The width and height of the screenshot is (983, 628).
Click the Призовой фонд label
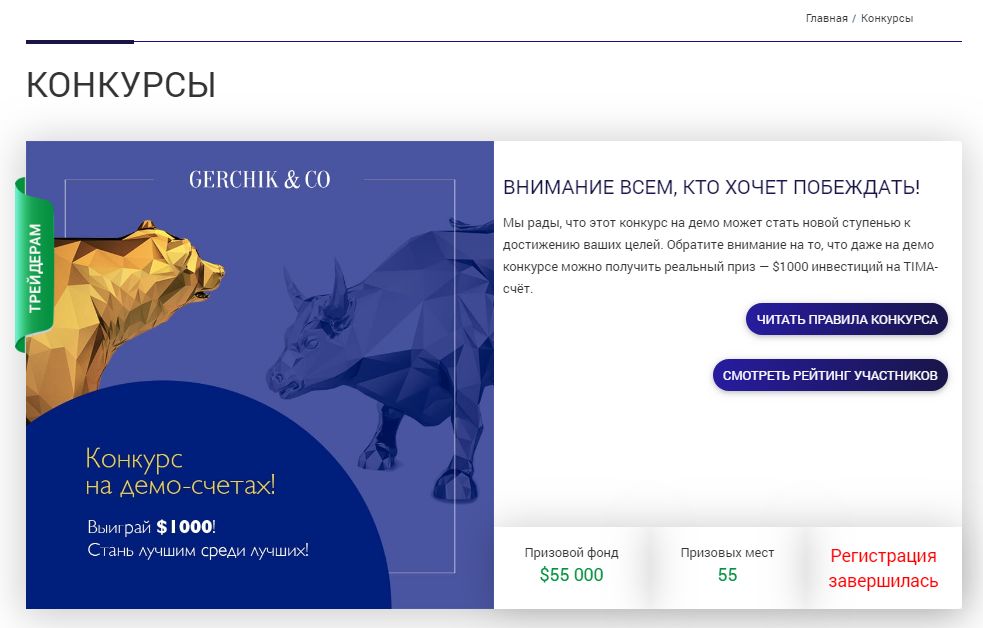point(571,553)
